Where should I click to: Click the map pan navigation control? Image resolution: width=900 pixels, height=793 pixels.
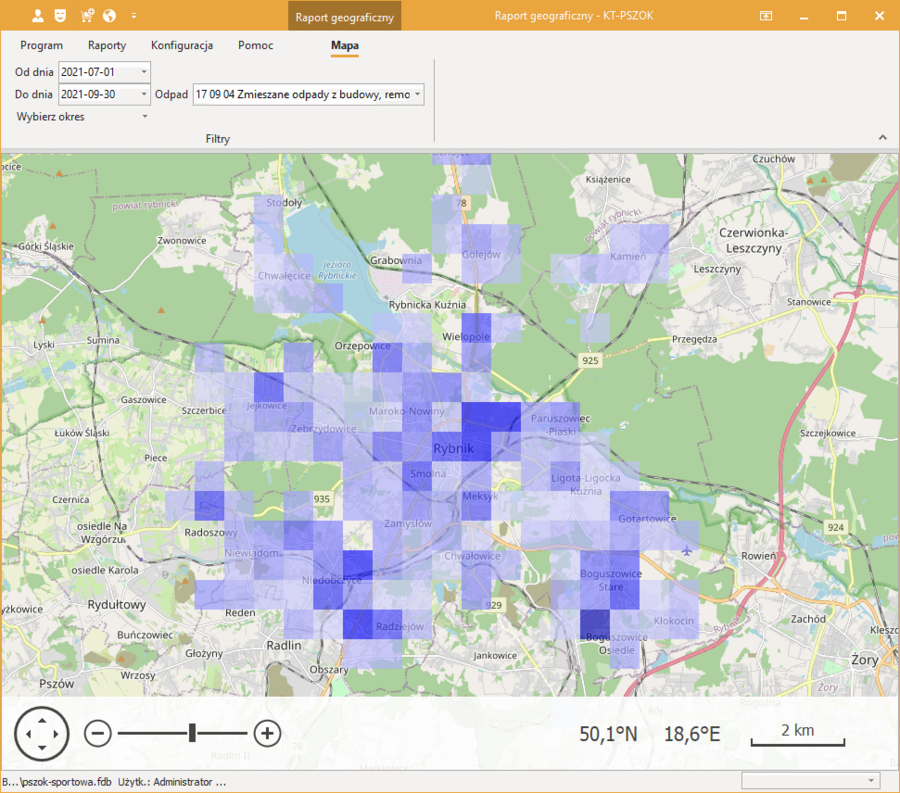point(42,733)
